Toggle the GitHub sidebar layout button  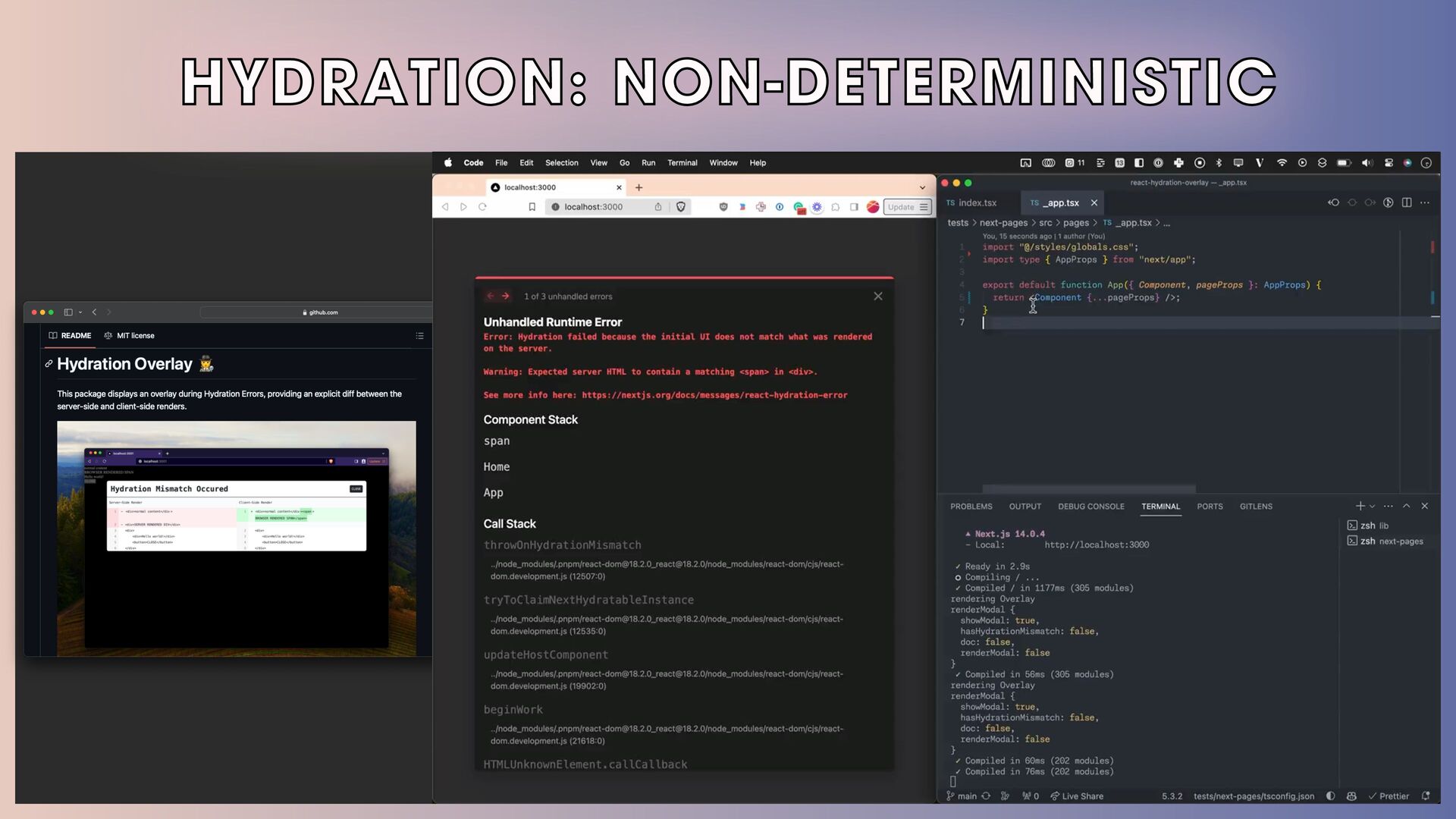(x=68, y=312)
